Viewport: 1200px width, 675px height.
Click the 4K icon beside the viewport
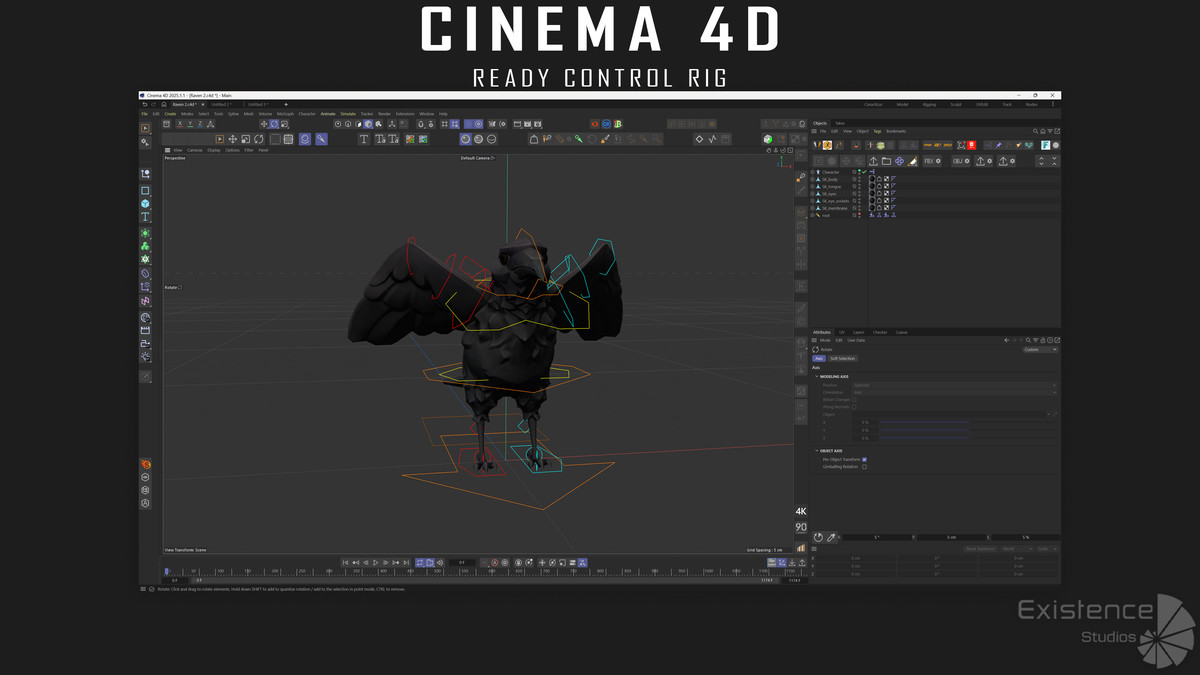801,513
